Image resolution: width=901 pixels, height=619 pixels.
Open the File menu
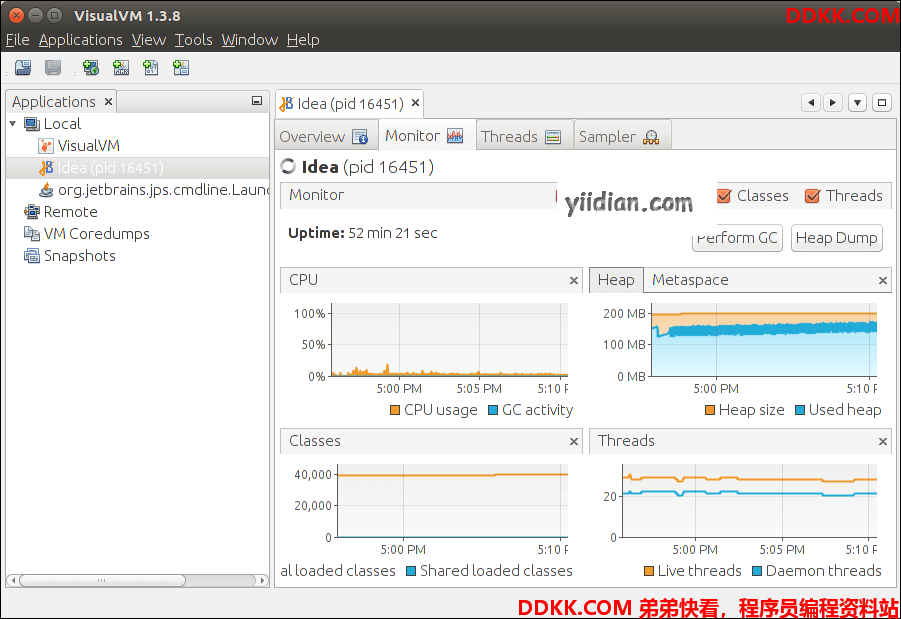click(x=17, y=40)
